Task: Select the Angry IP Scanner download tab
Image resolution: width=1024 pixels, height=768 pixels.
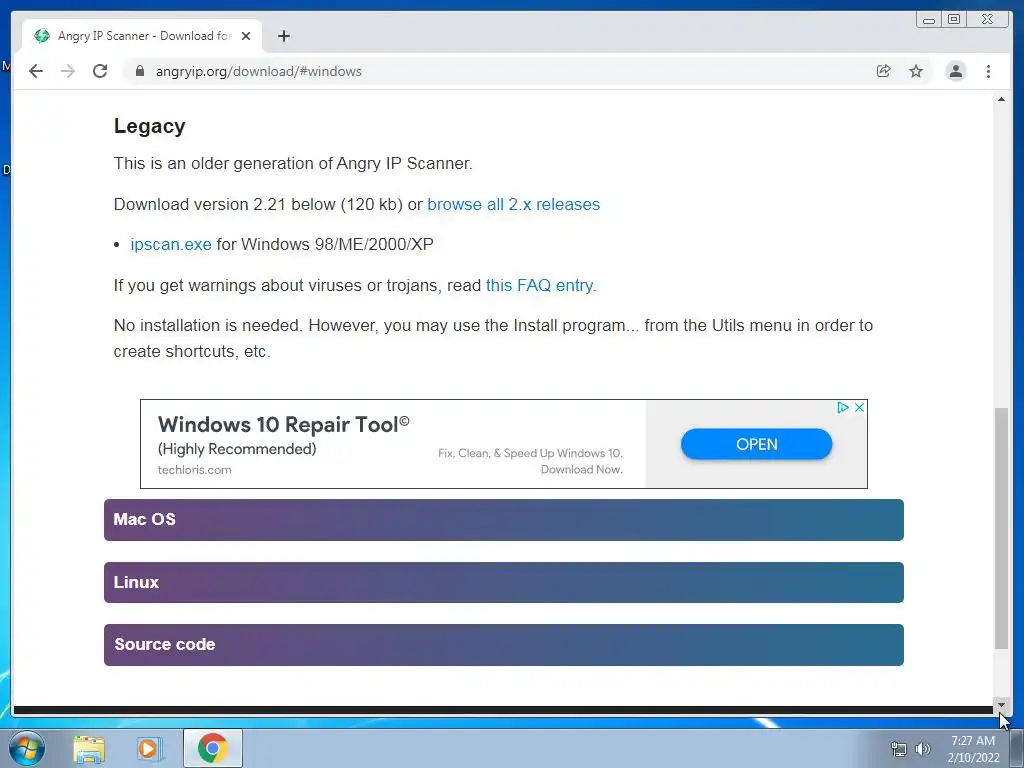Action: coord(142,36)
